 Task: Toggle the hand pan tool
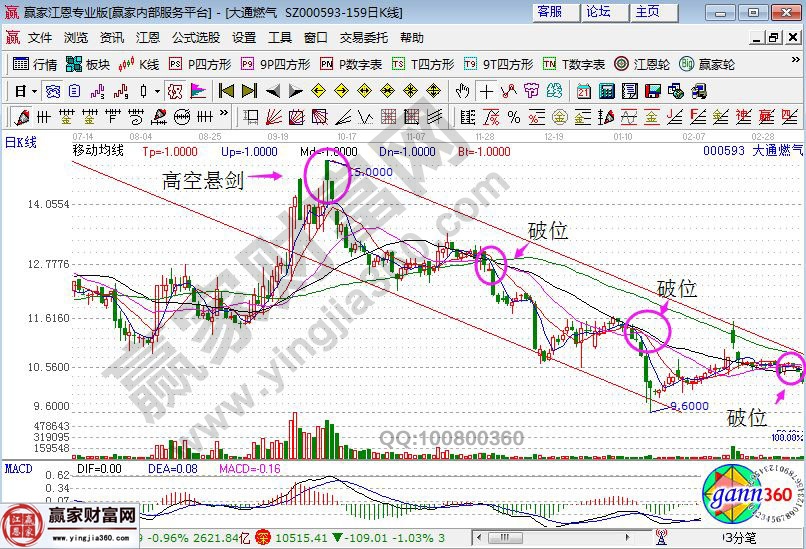click(462, 91)
